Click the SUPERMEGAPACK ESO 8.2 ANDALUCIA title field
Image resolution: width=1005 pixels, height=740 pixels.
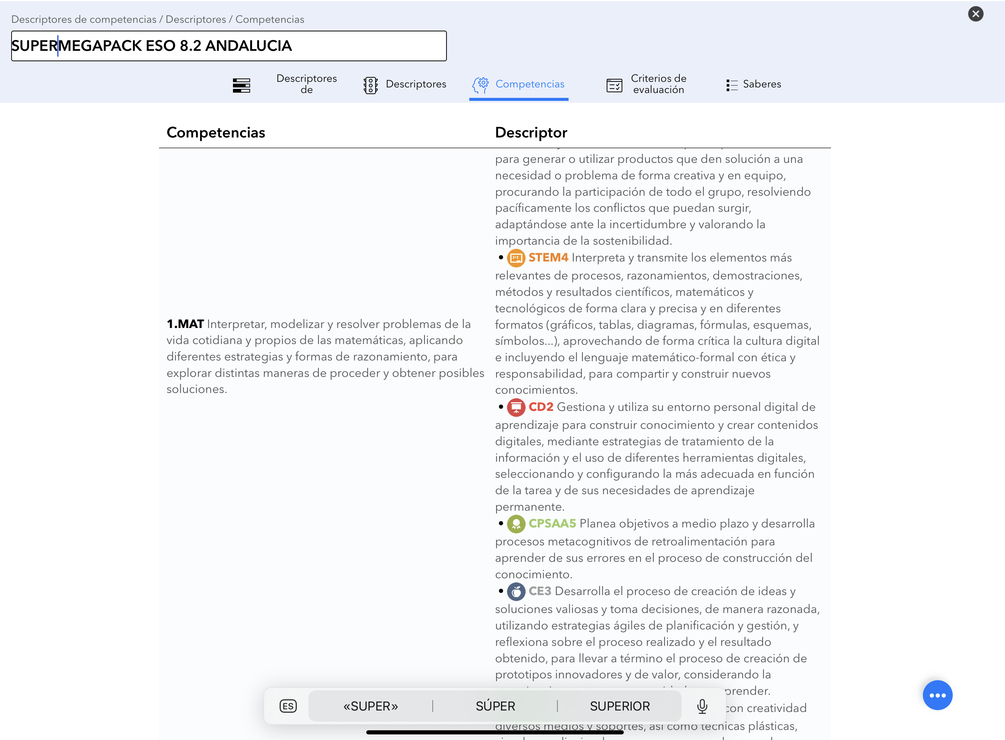pos(229,46)
